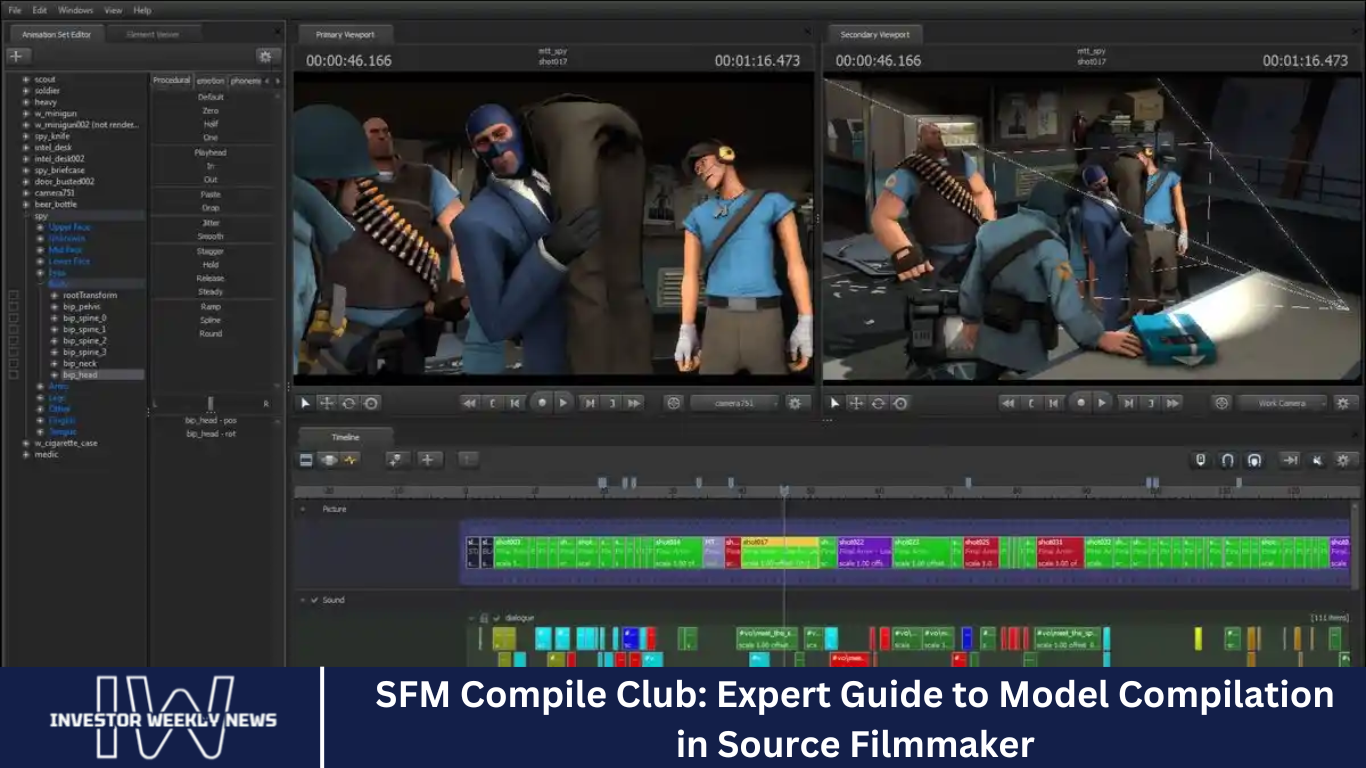Toggle the framed magnet snap icon
Image resolution: width=1366 pixels, height=768 pixels.
[x=1254, y=460]
